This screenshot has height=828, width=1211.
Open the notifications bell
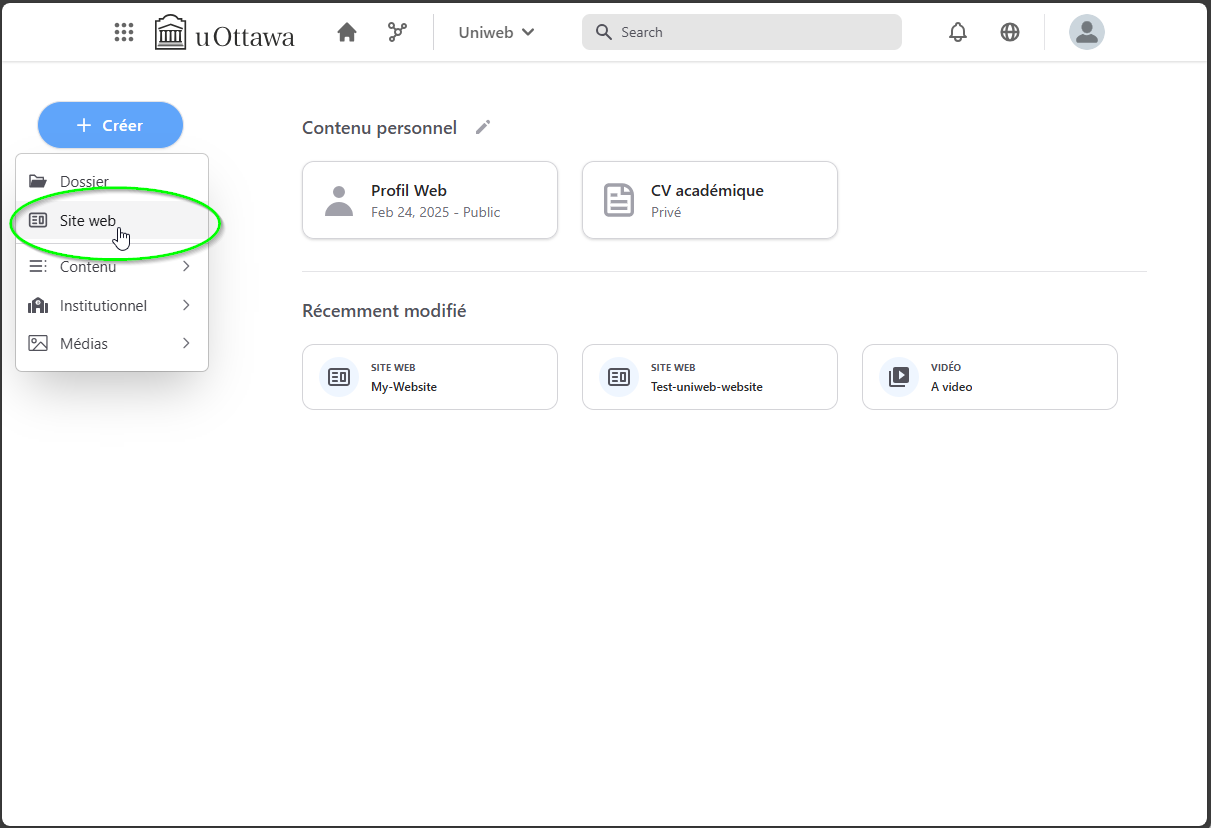958,32
